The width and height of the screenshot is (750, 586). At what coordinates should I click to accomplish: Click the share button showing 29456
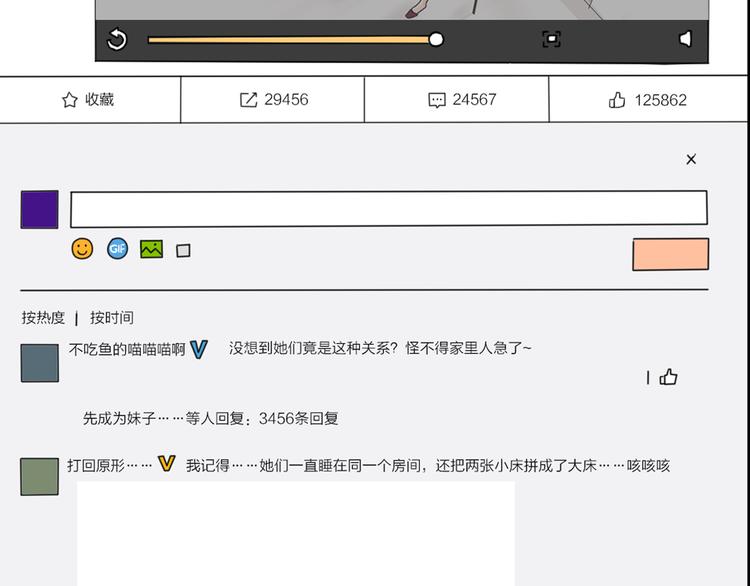[x=274, y=100]
